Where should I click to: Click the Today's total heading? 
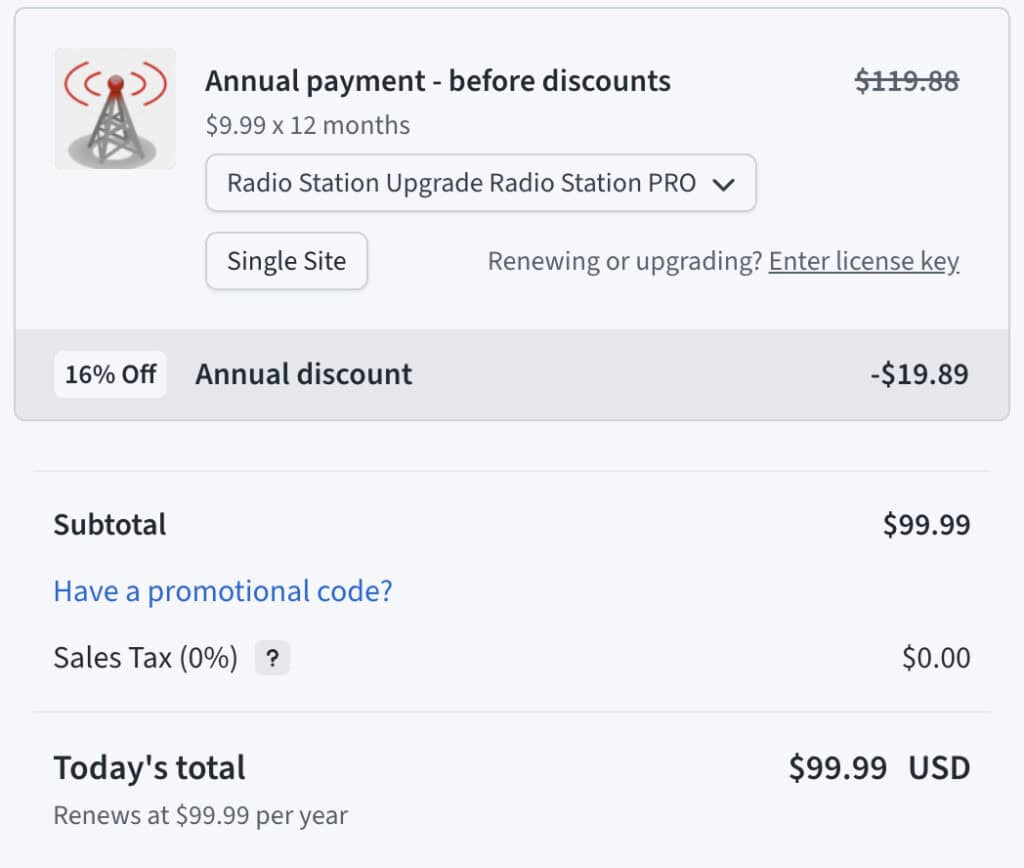click(x=149, y=768)
